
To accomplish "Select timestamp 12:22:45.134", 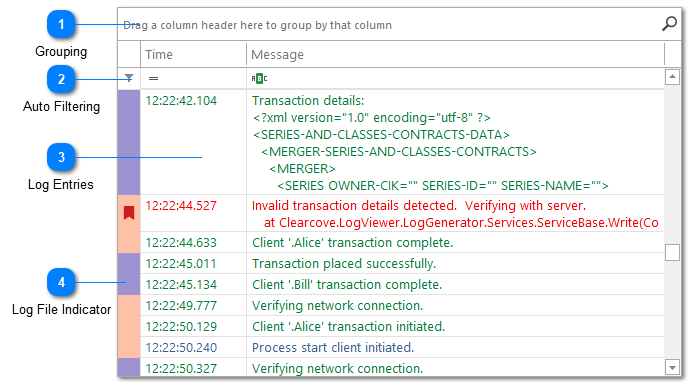I will (x=181, y=285).
